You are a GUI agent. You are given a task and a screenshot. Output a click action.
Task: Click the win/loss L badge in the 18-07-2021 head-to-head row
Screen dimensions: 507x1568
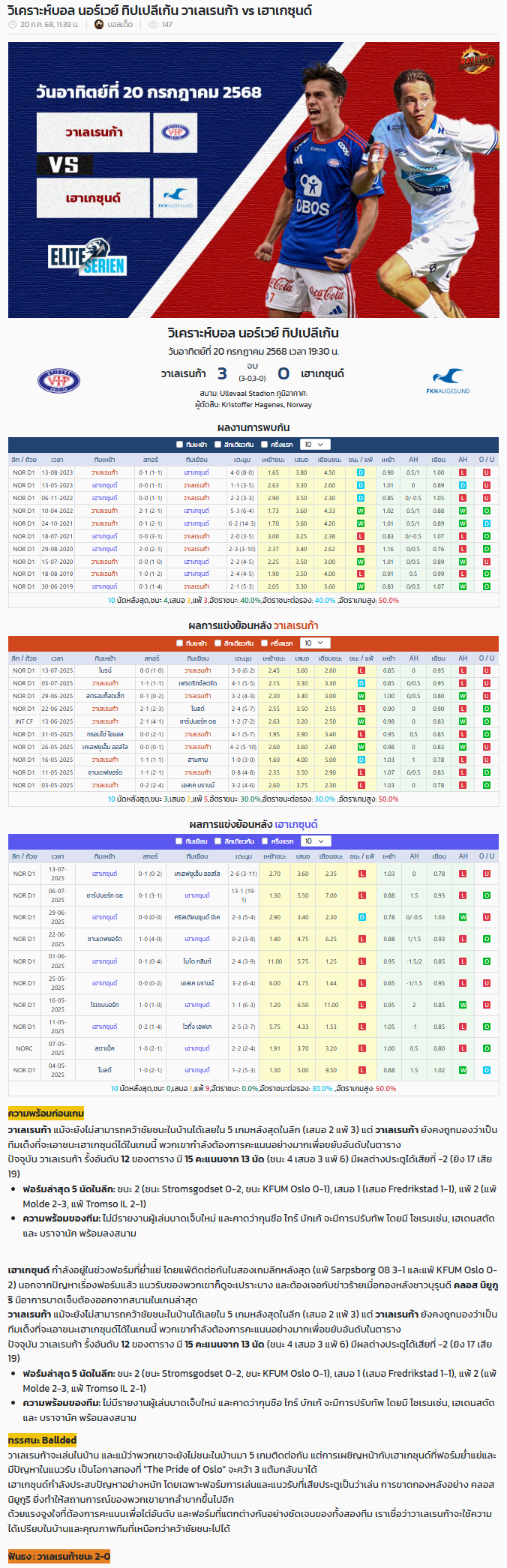coord(361,536)
